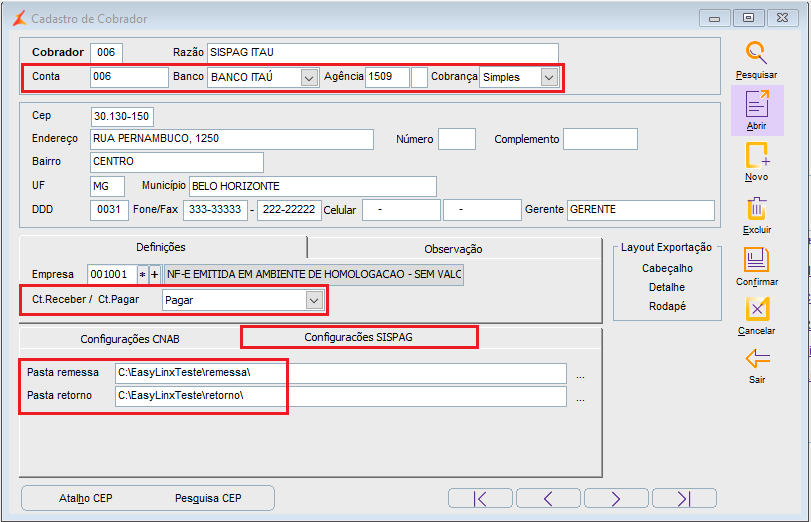Click the asterisk button beside Empresa
The image size is (811, 522).
(142, 275)
